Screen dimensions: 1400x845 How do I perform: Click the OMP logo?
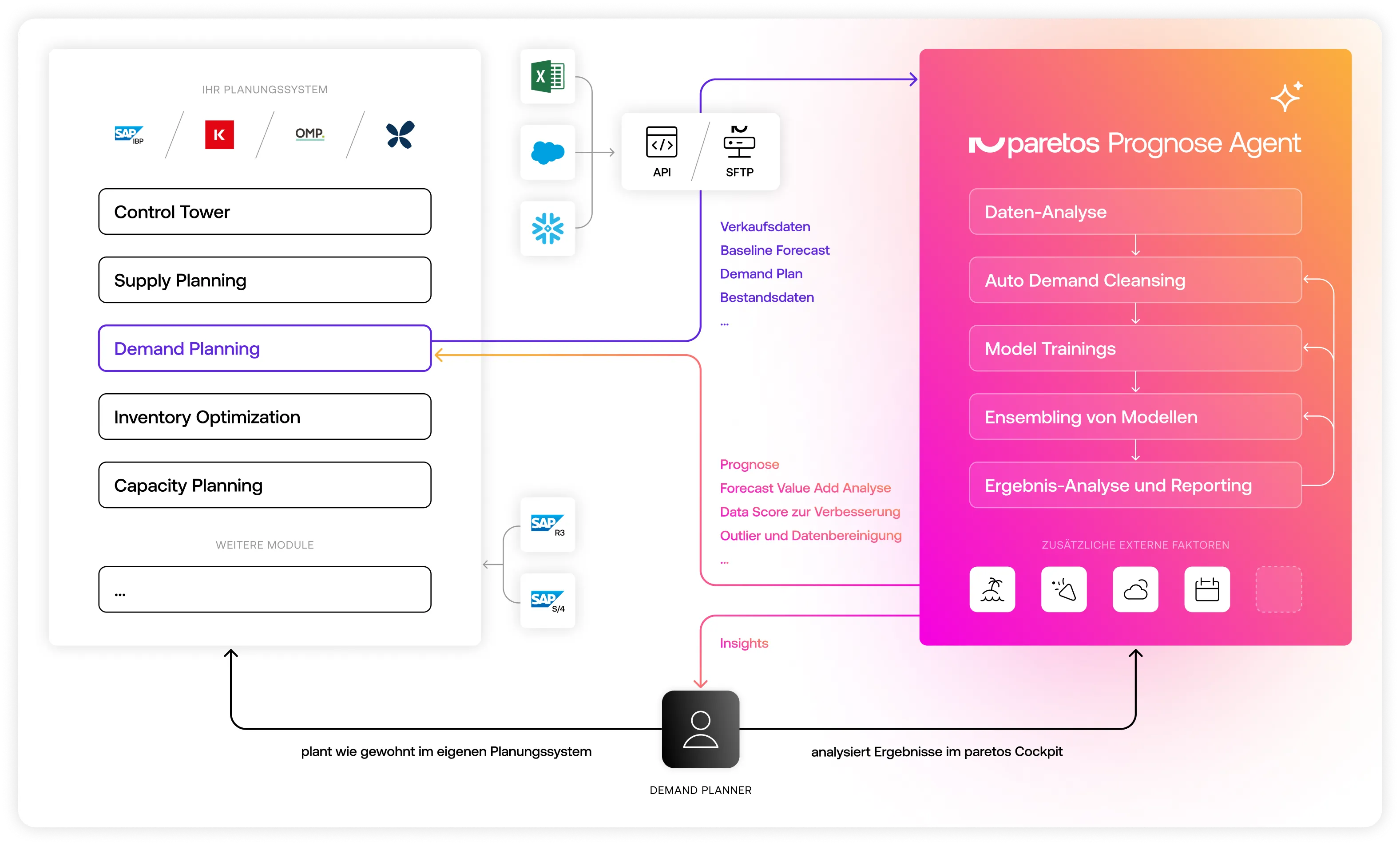point(309,134)
